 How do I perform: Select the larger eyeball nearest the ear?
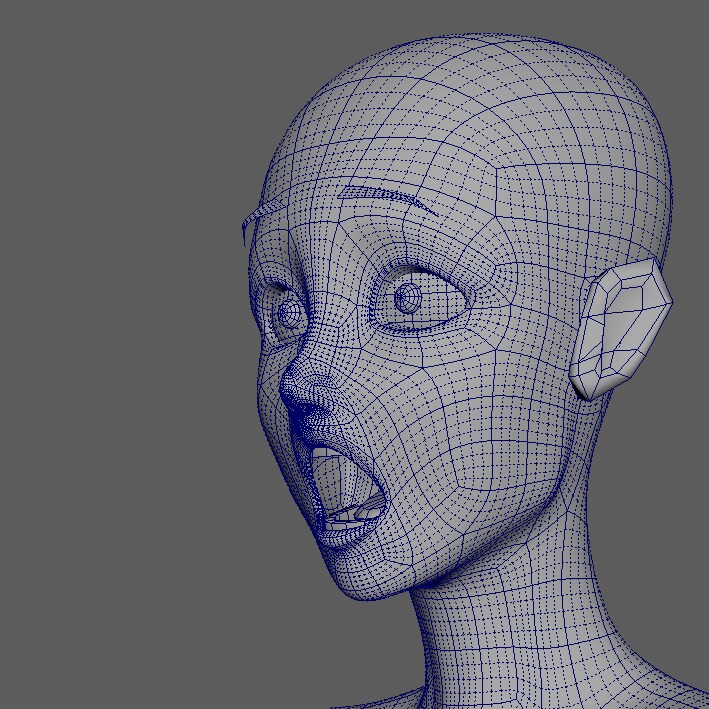point(419,301)
